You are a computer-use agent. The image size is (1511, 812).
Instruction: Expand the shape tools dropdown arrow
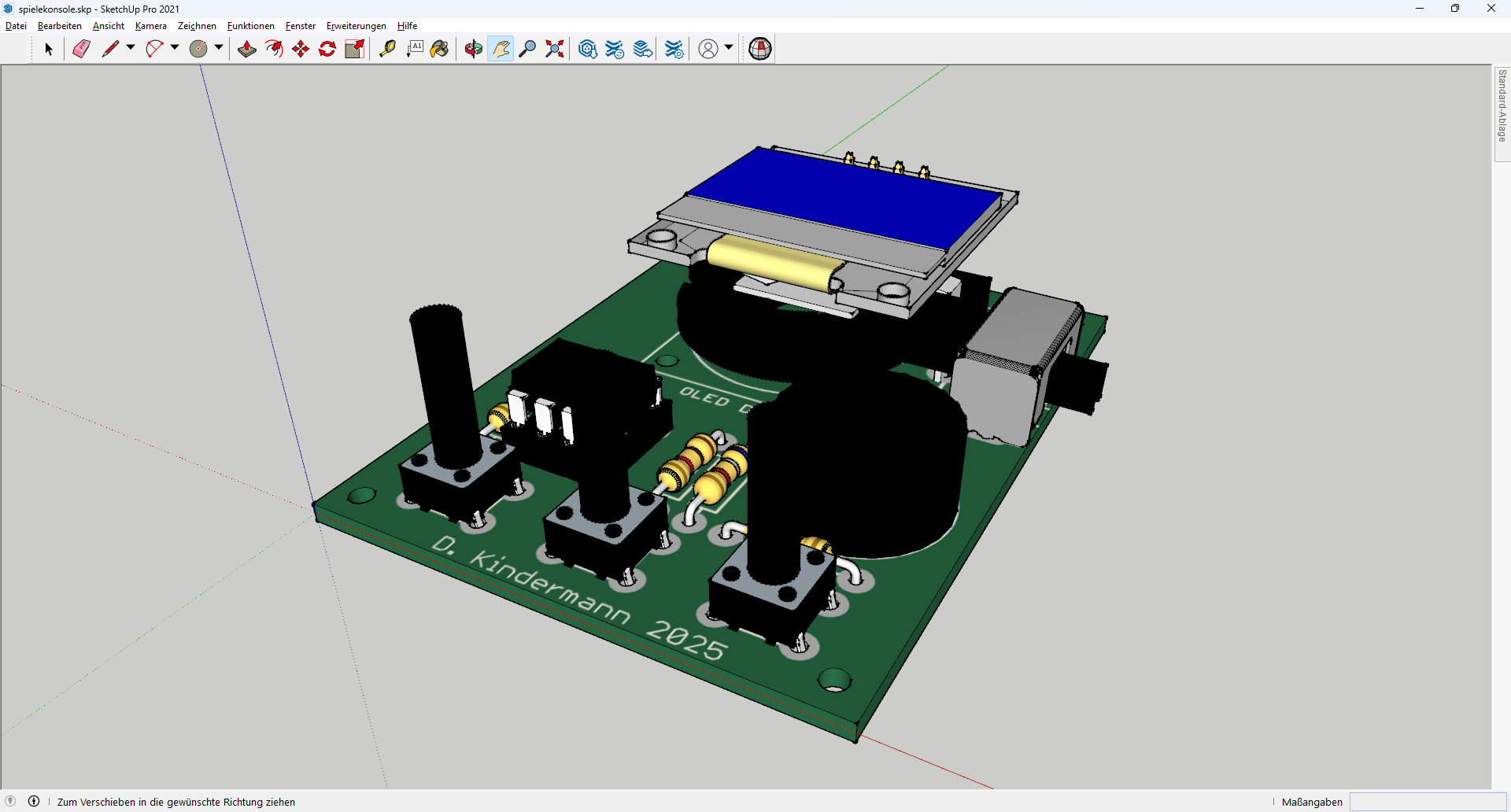point(219,48)
